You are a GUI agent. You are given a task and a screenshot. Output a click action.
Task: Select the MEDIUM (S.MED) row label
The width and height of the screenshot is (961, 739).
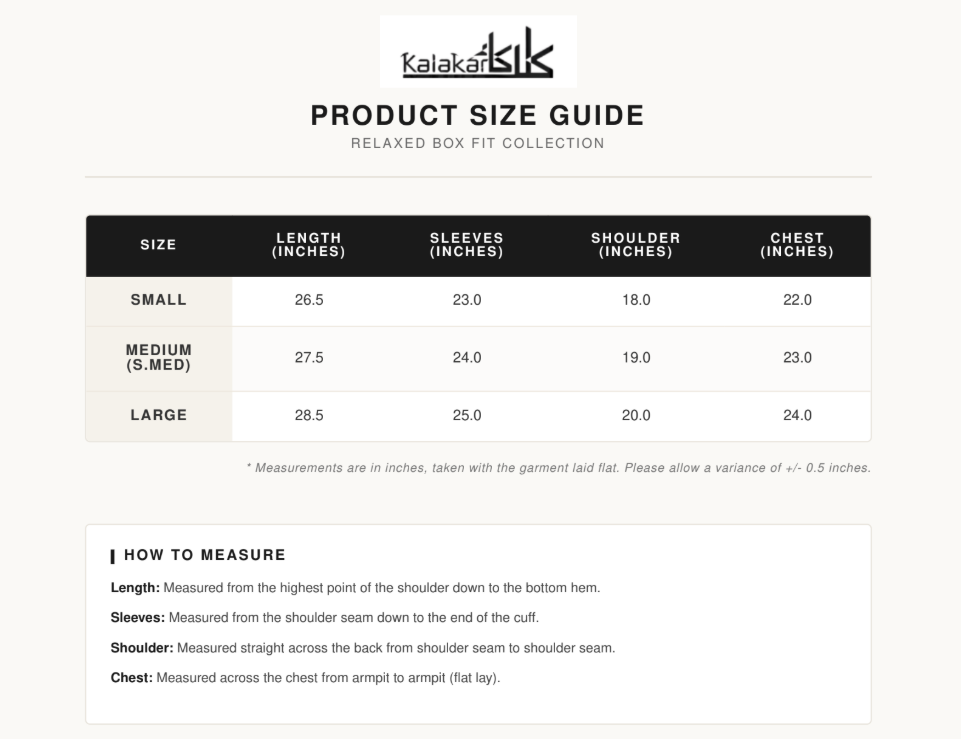click(159, 358)
